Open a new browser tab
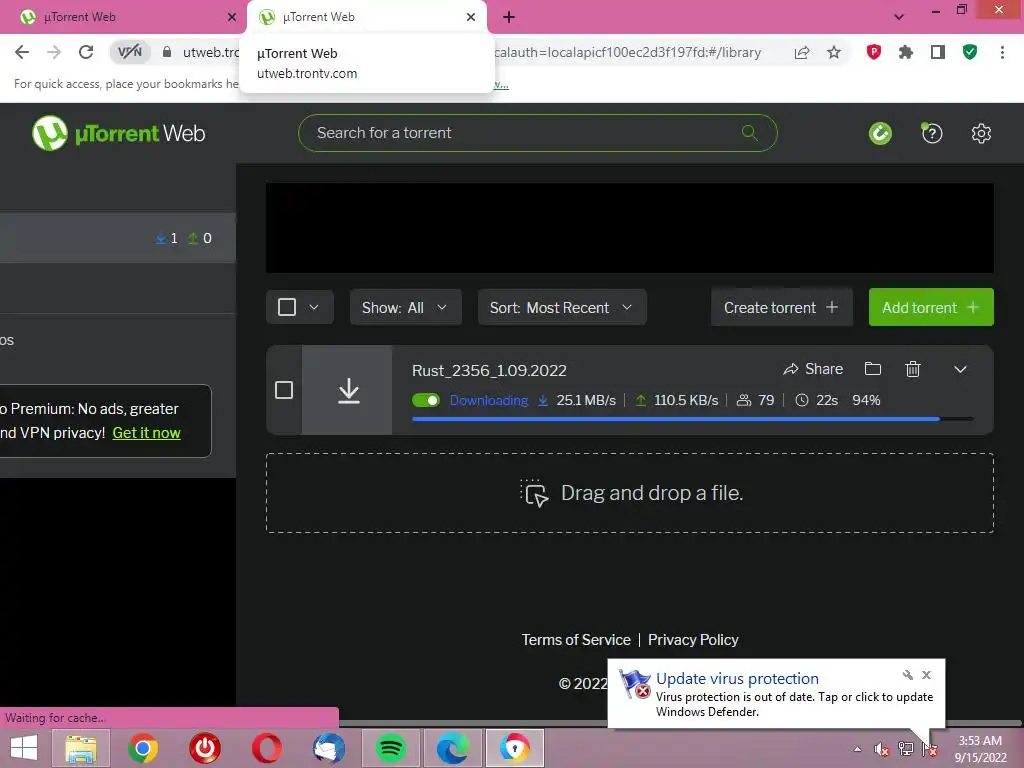1024x768 pixels. pyautogui.click(x=509, y=17)
